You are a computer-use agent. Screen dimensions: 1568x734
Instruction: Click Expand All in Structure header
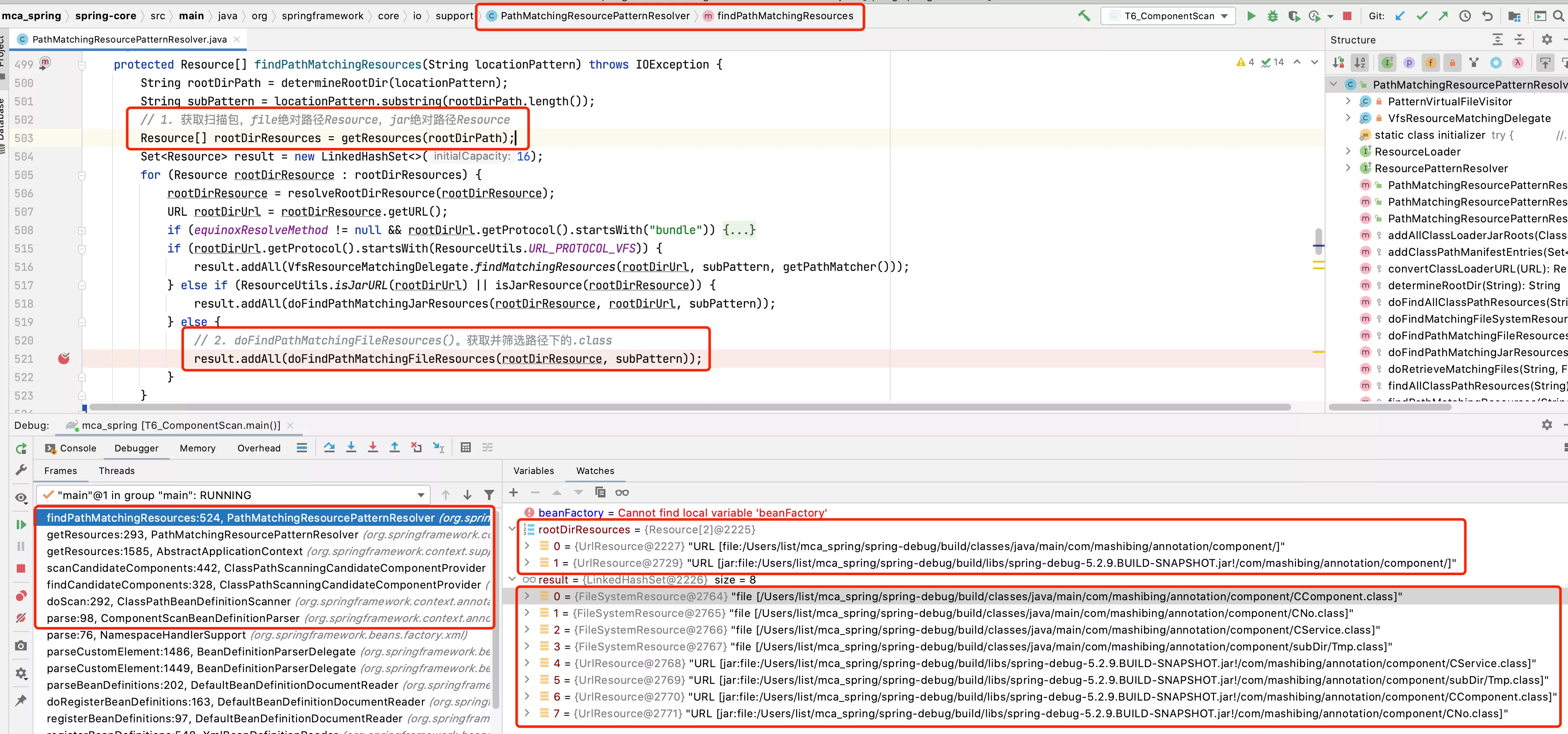point(1497,40)
